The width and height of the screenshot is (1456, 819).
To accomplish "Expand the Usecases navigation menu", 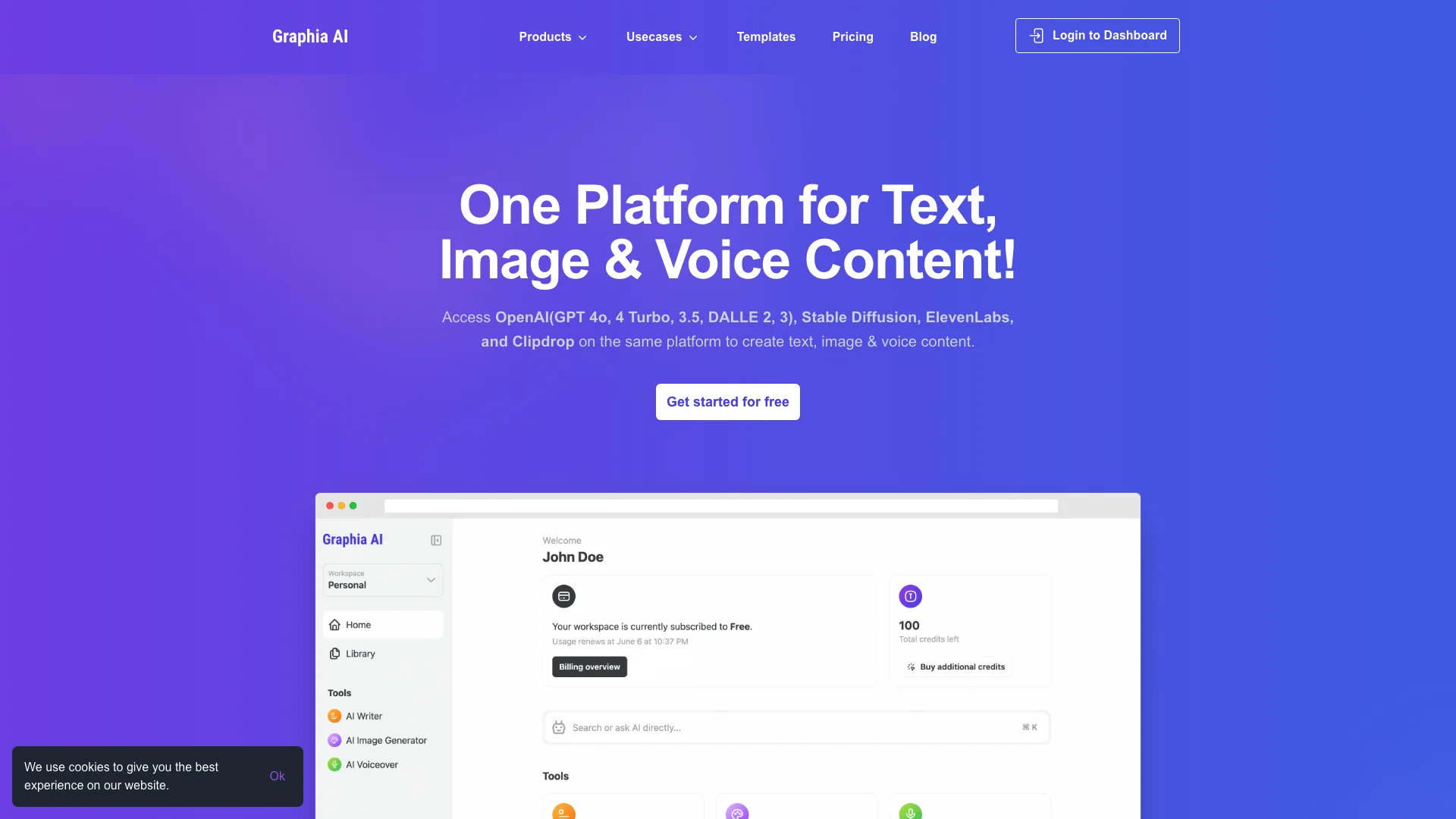I will pyautogui.click(x=661, y=36).
